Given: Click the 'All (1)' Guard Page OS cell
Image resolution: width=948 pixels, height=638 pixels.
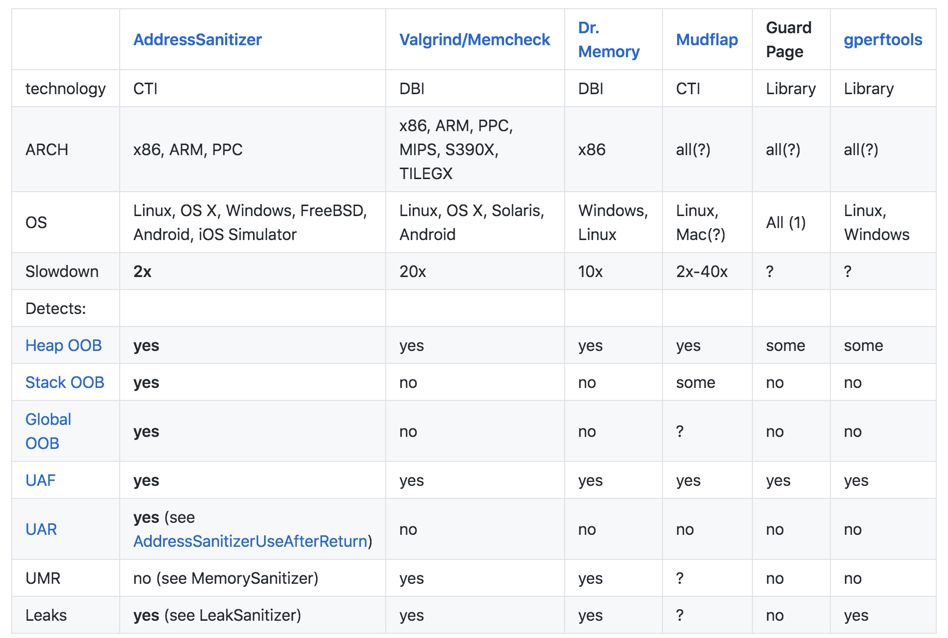Looking at the screenshot, I should click(785, 222).
